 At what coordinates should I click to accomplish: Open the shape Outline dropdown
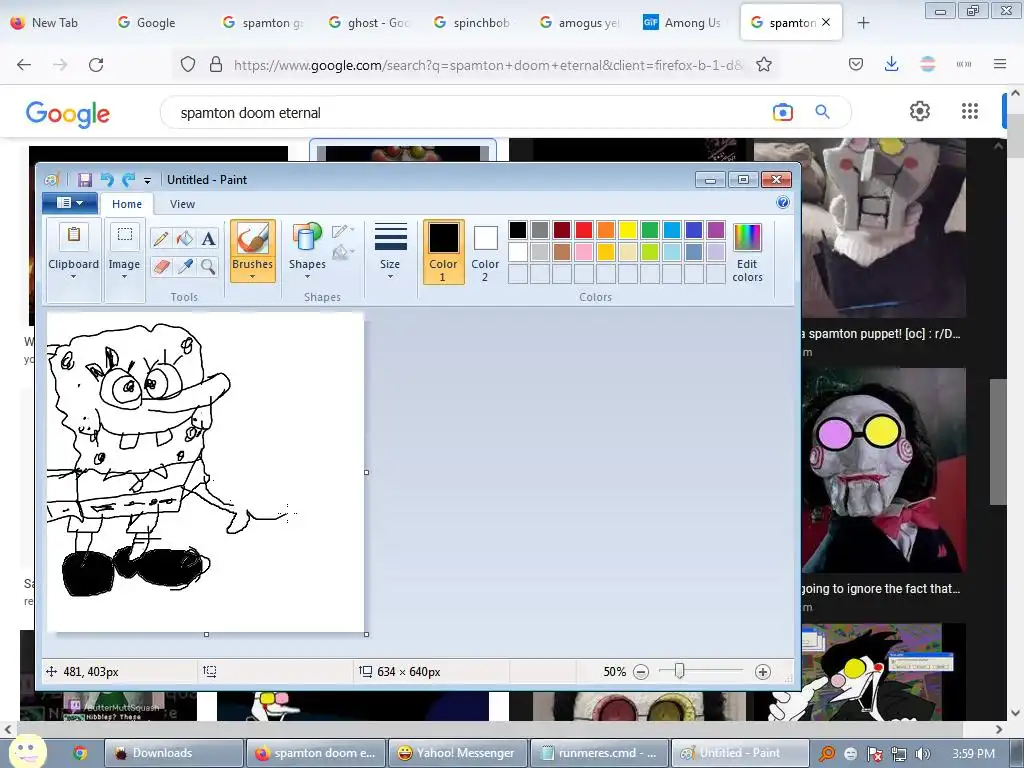pyautogui.click(x=343, y=231)
